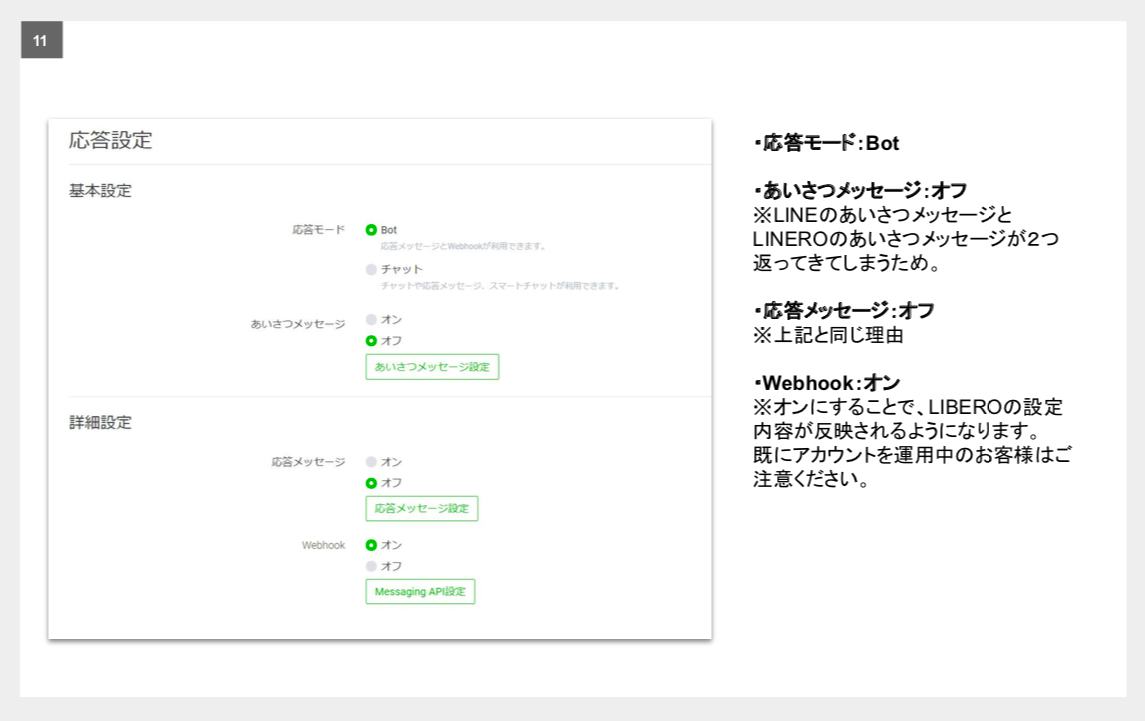Click the 詳細設定 section heading

click(100, 423)
